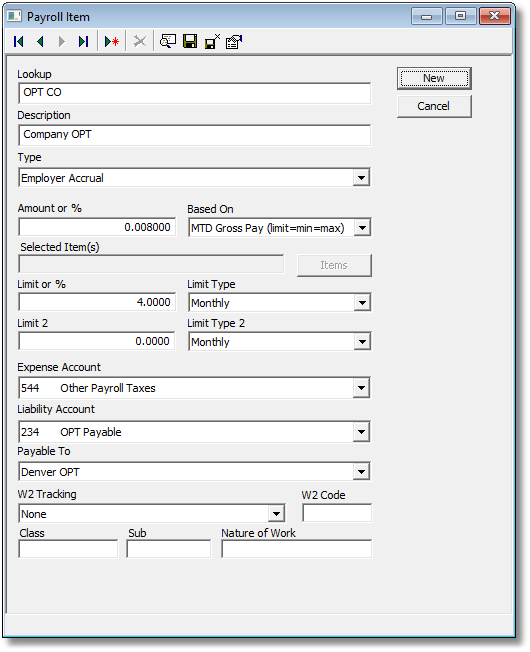Select the Amount or % field
This screenshot has width=530, height=652.
coord(97,227)
